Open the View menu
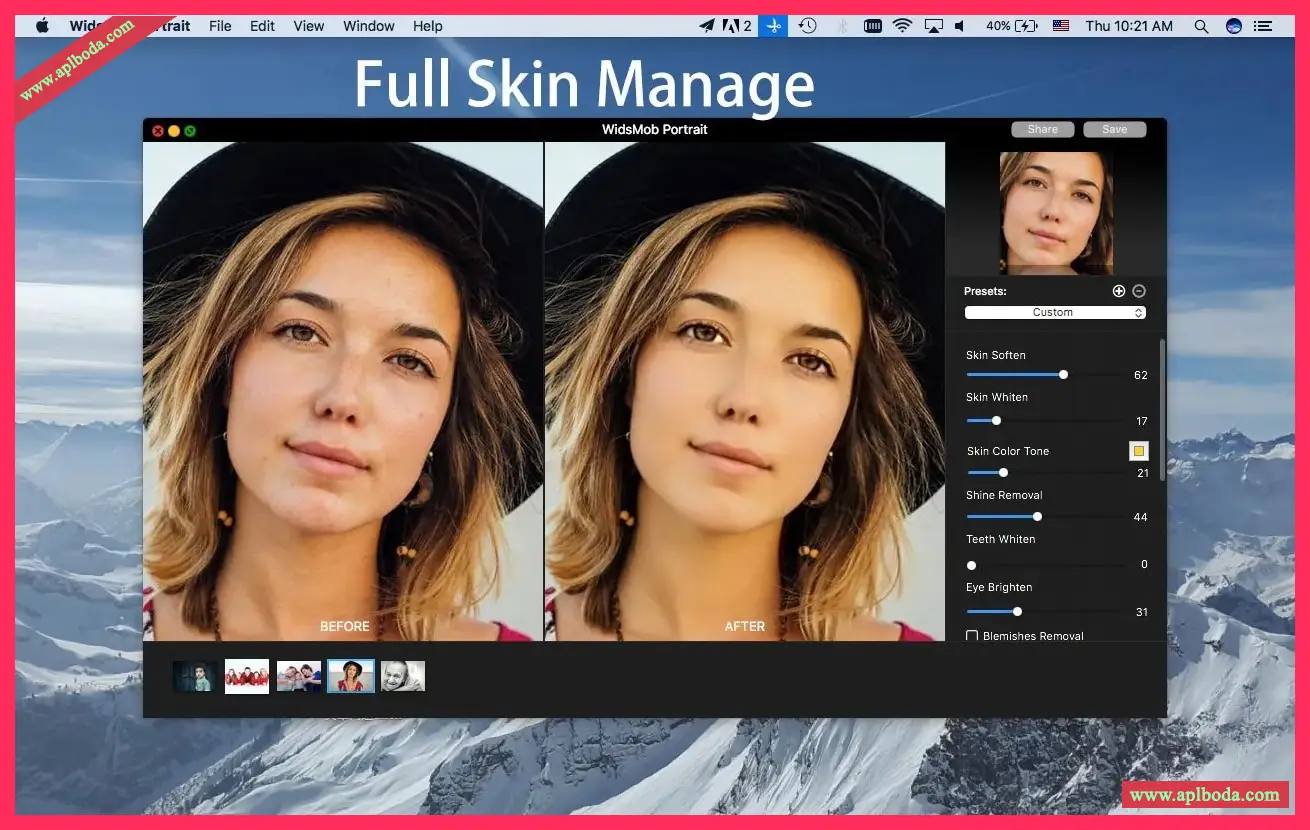 308,26
